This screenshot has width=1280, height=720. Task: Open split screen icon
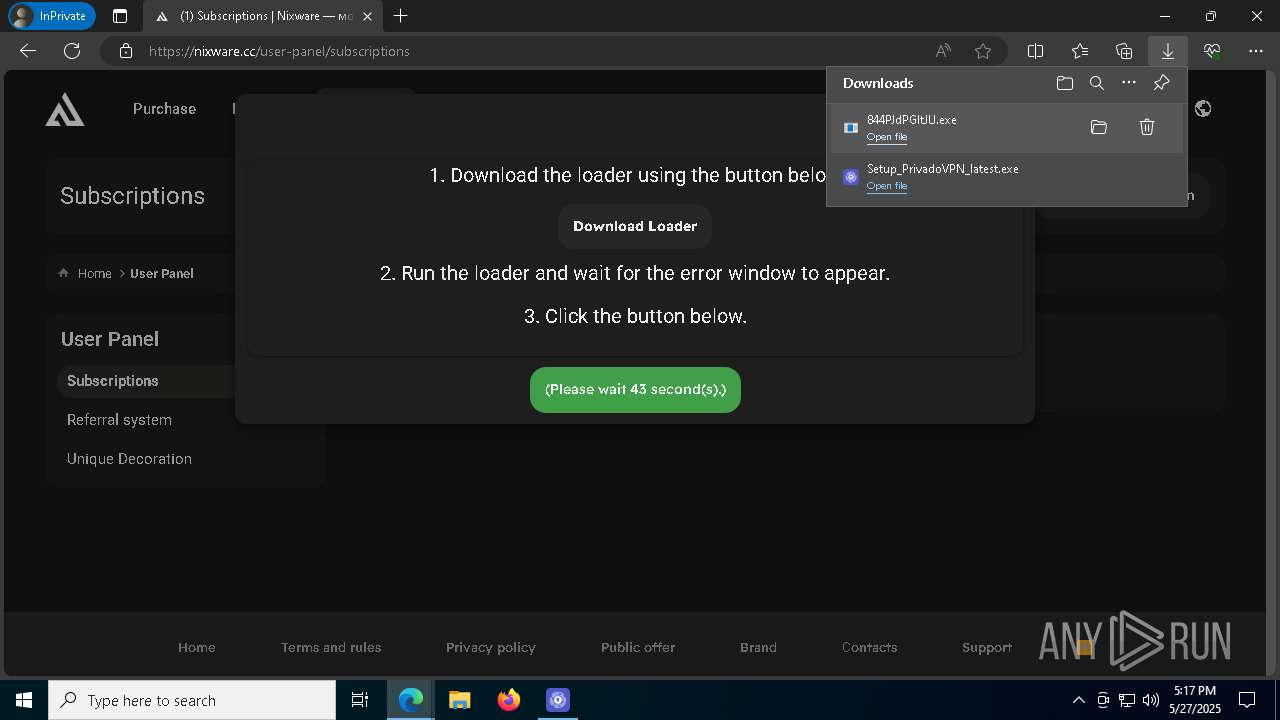point(1036,51)
